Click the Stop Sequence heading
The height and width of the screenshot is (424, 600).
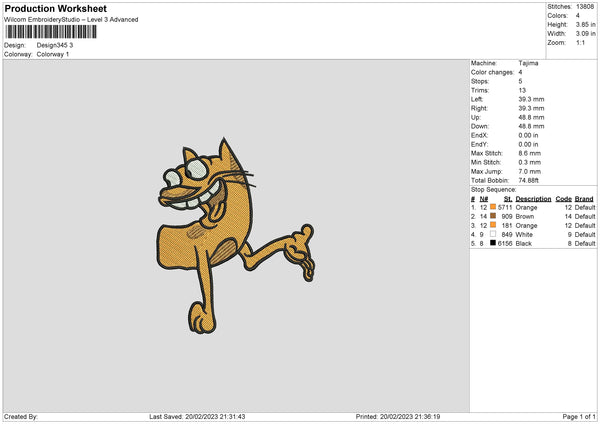[x=494, y=190]
